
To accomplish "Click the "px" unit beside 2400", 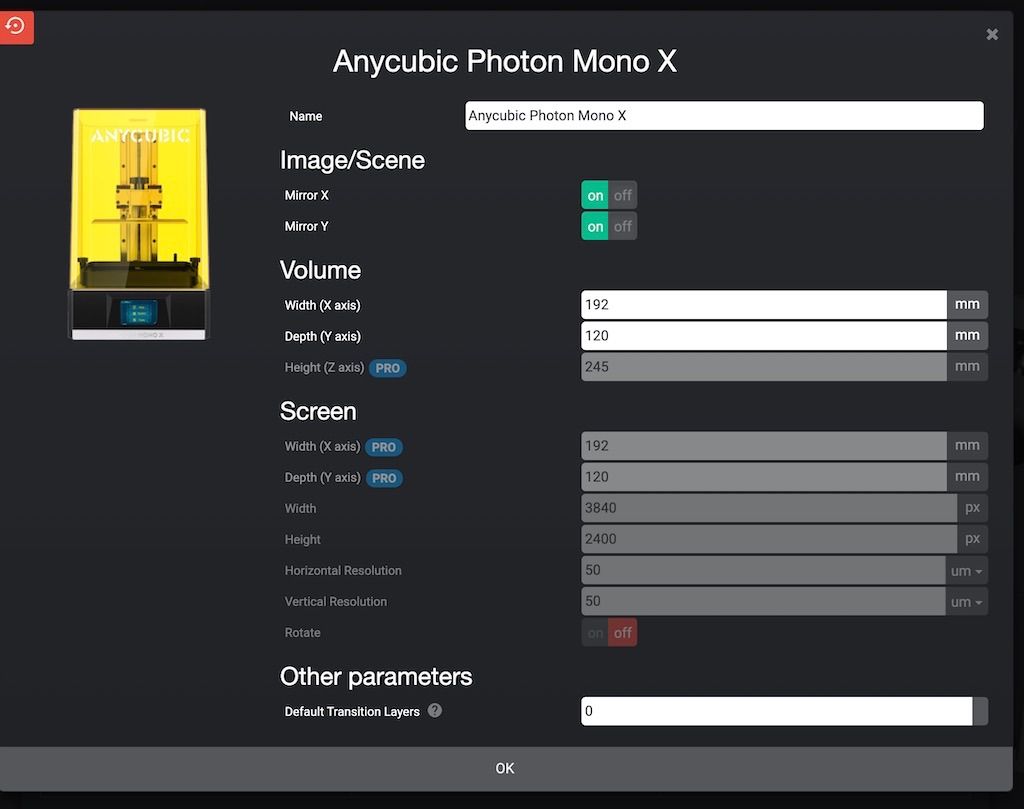I will click(x=972, y=539).
